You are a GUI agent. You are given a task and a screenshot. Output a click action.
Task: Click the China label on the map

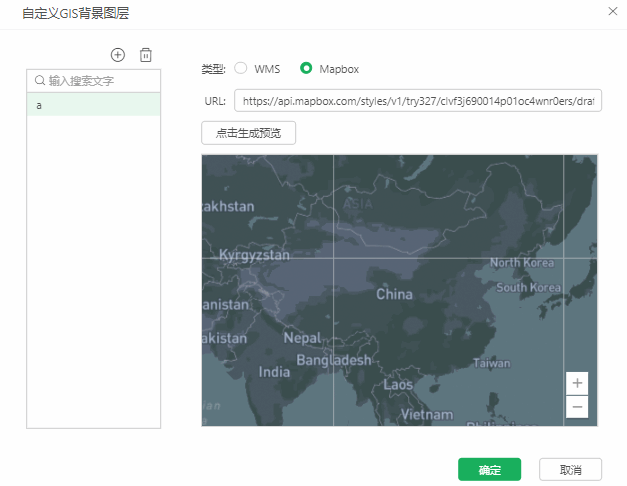point(394,295)
